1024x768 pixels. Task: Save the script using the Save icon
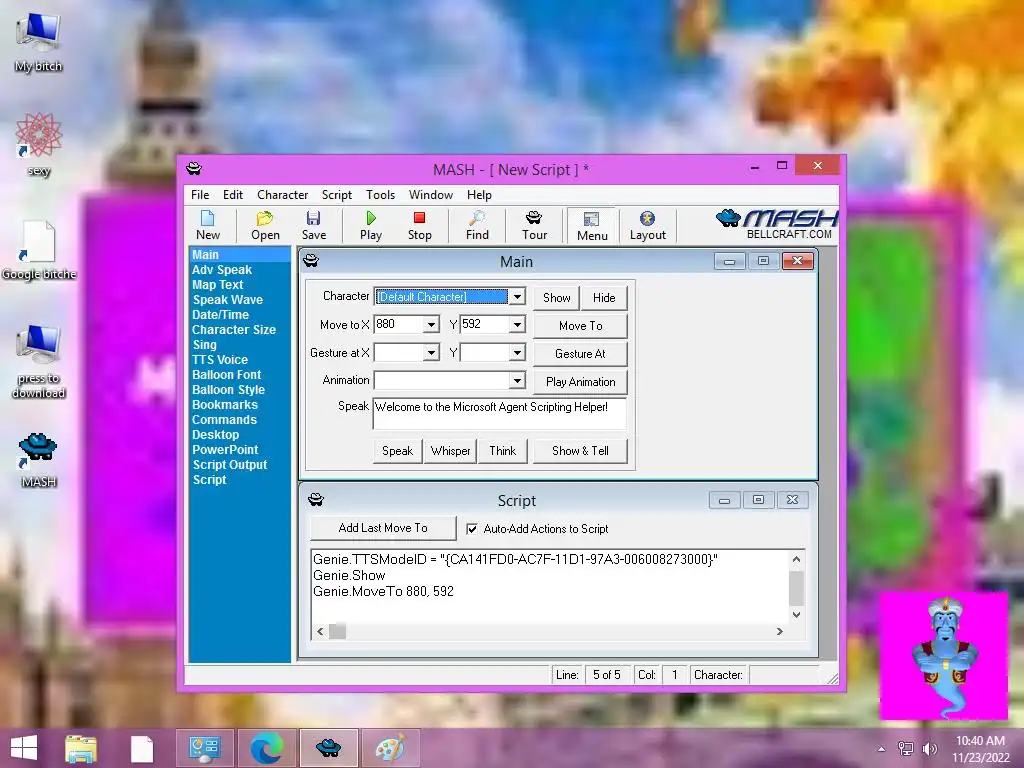313,225
